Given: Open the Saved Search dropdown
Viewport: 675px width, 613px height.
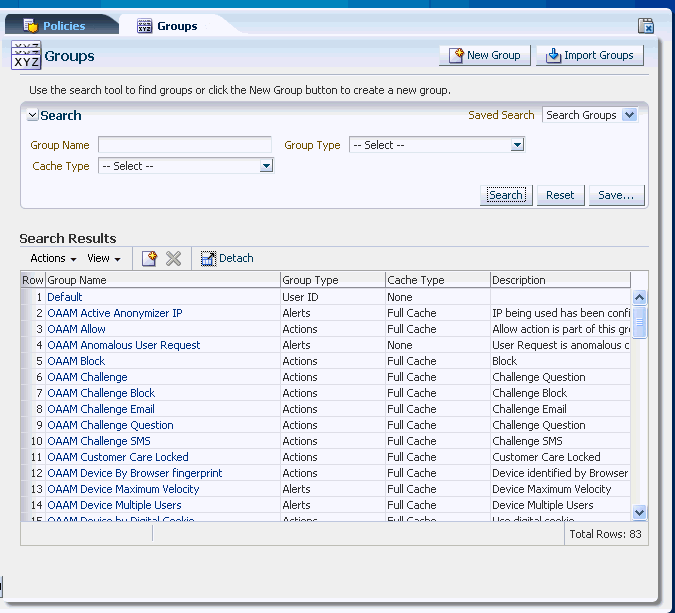Looking at the screenshot, I should pos(629,115).
